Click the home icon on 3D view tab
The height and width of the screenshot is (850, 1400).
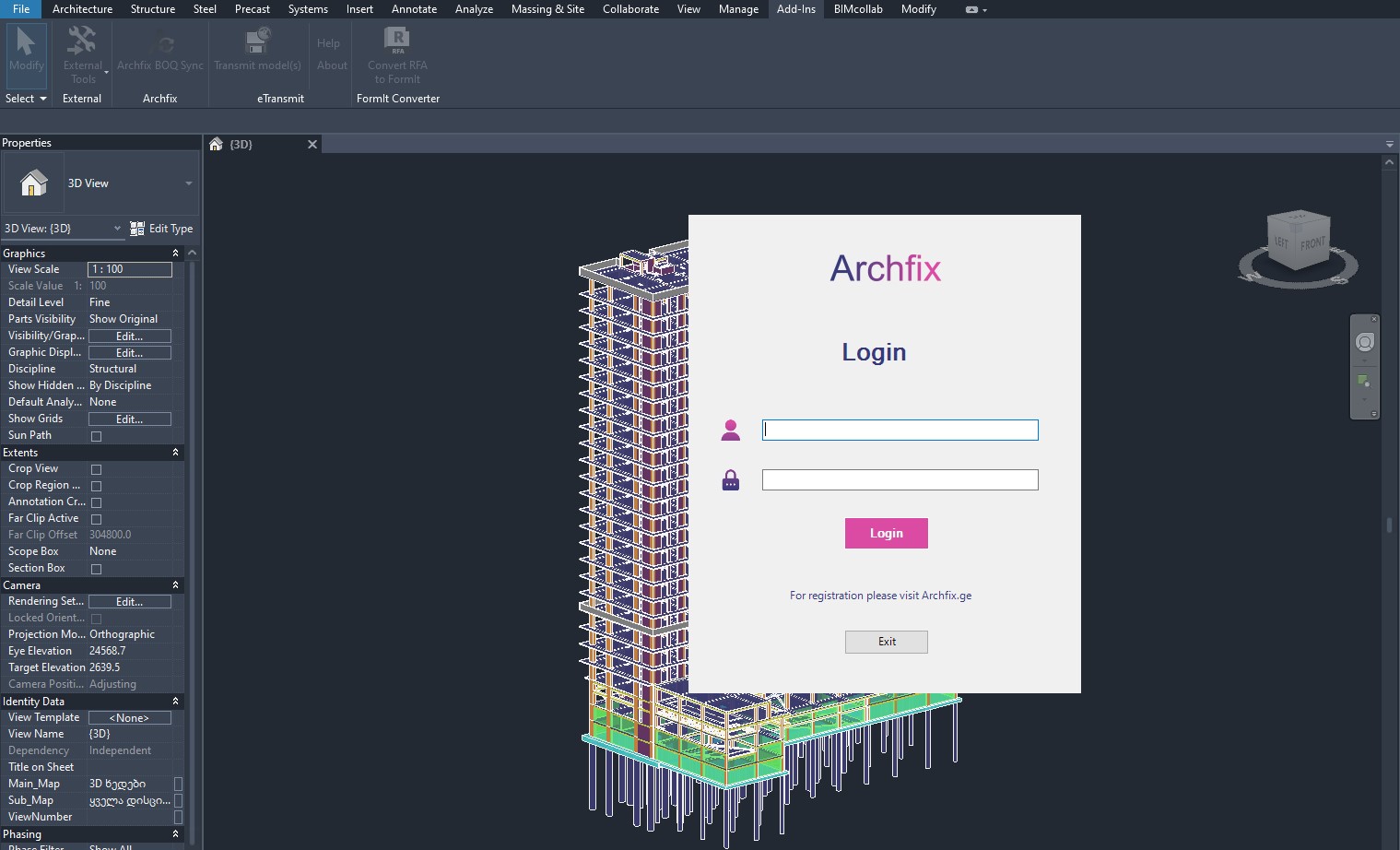tap(217, 144)
